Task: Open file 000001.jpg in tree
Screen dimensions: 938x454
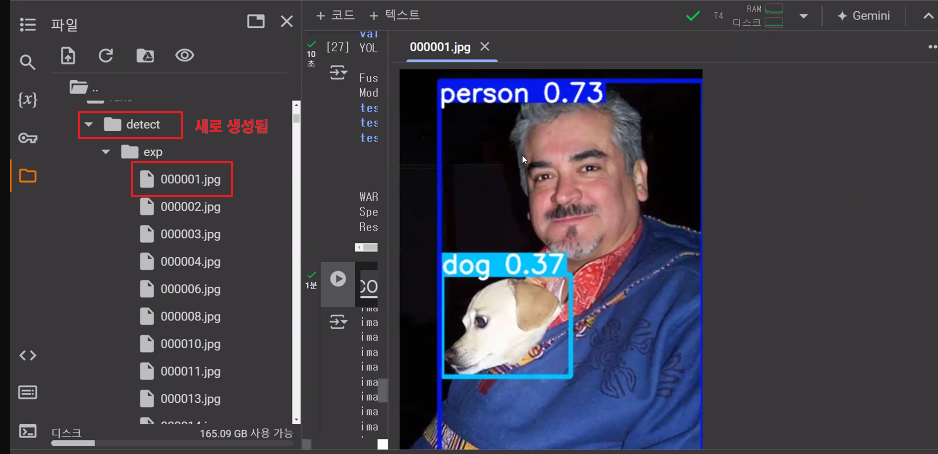Action: pos(181,179)
